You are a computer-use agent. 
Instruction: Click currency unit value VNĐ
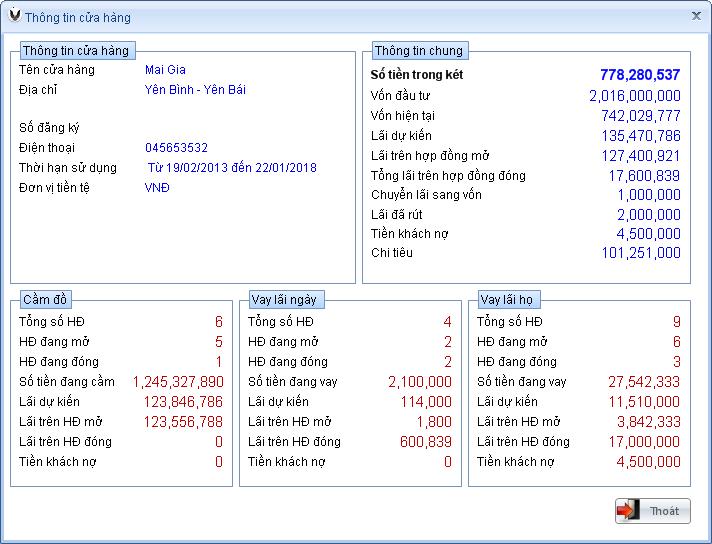pos(157,188)
